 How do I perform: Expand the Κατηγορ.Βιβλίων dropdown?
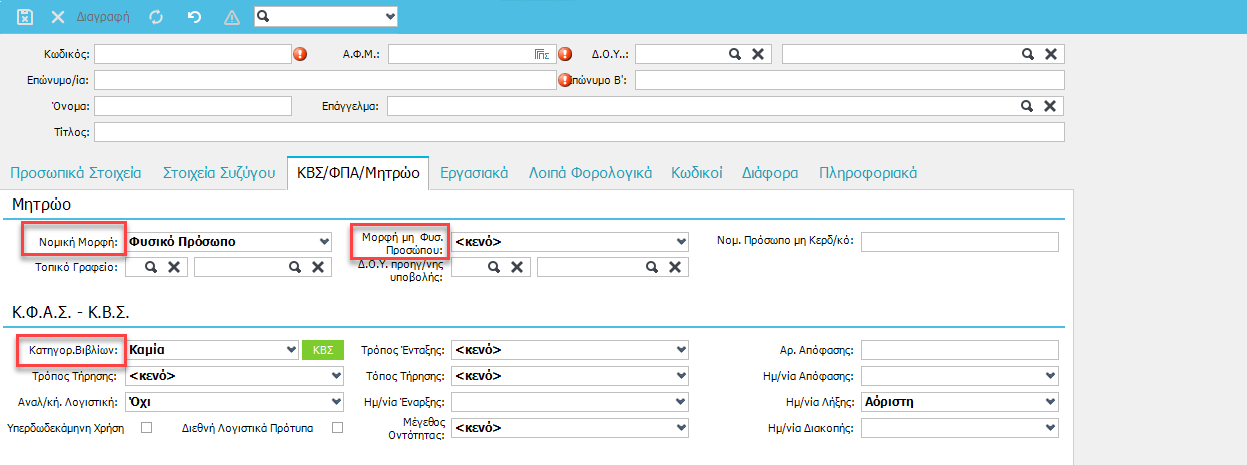(x=290, y=350)
